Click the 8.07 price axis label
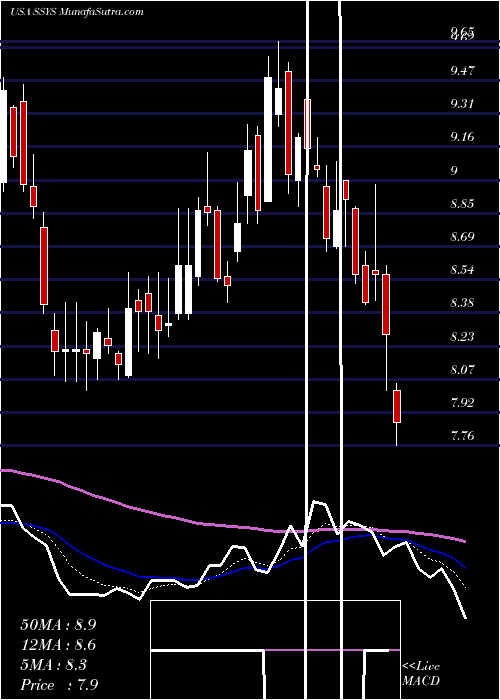This screenshot has width=500, height=700. (x=462, y=369)
